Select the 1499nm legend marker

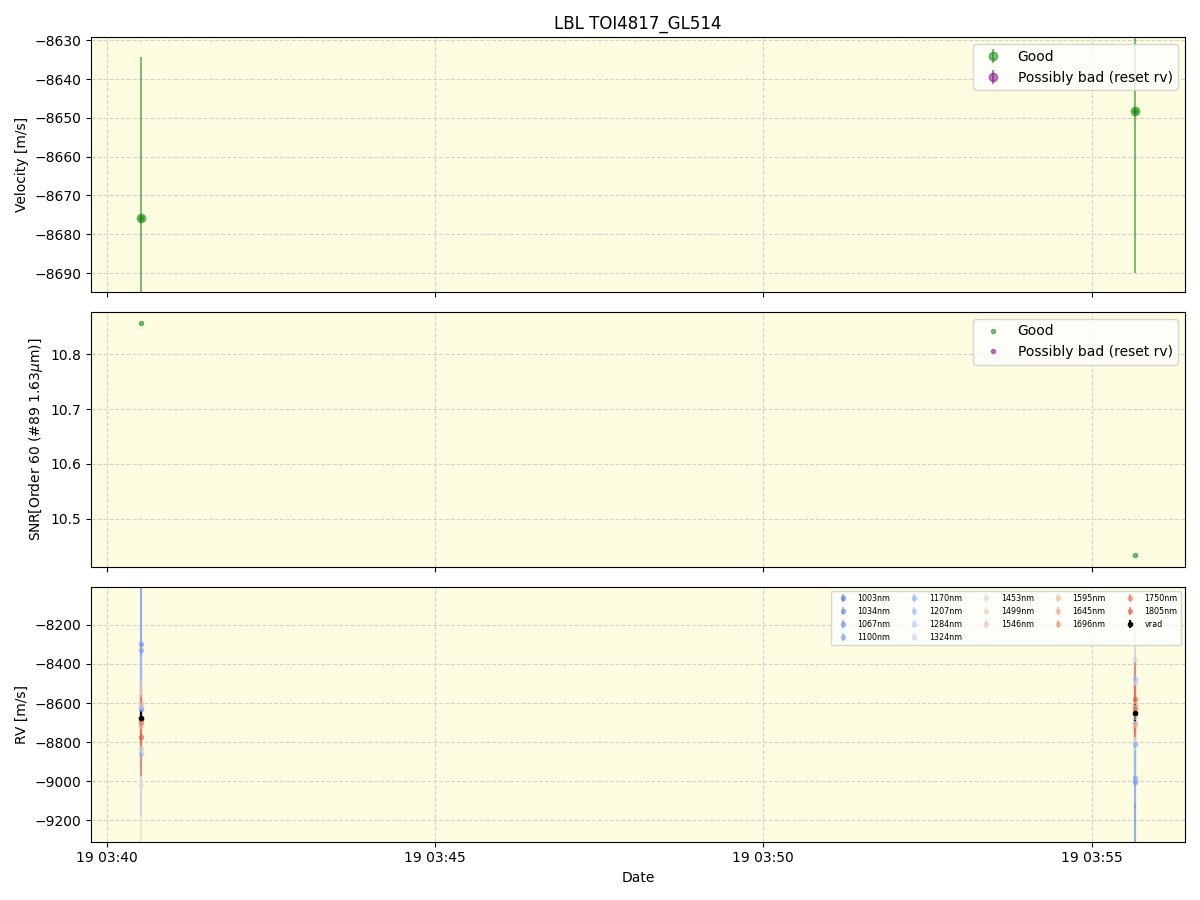pyautogui.click(x=987, y=611)
